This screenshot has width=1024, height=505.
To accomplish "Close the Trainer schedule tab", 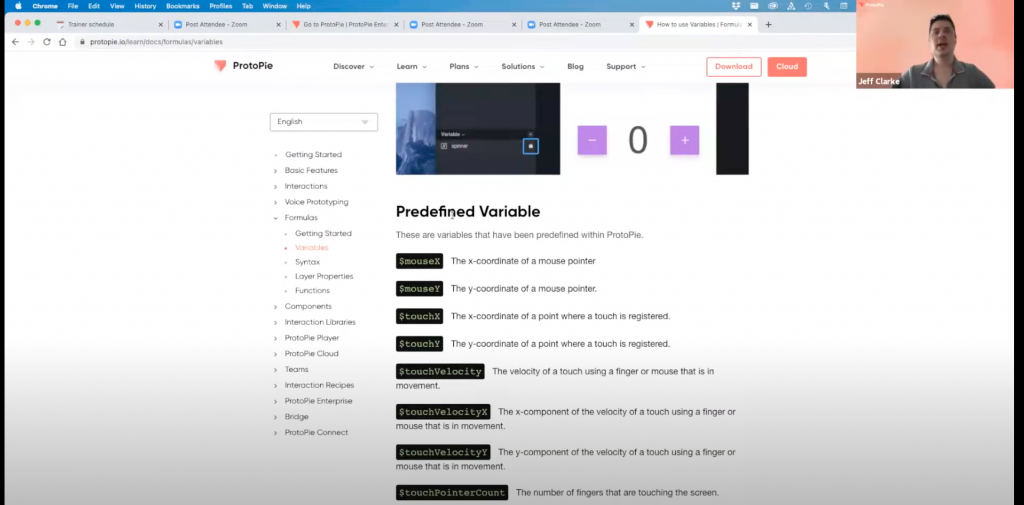I will point(161,25).
